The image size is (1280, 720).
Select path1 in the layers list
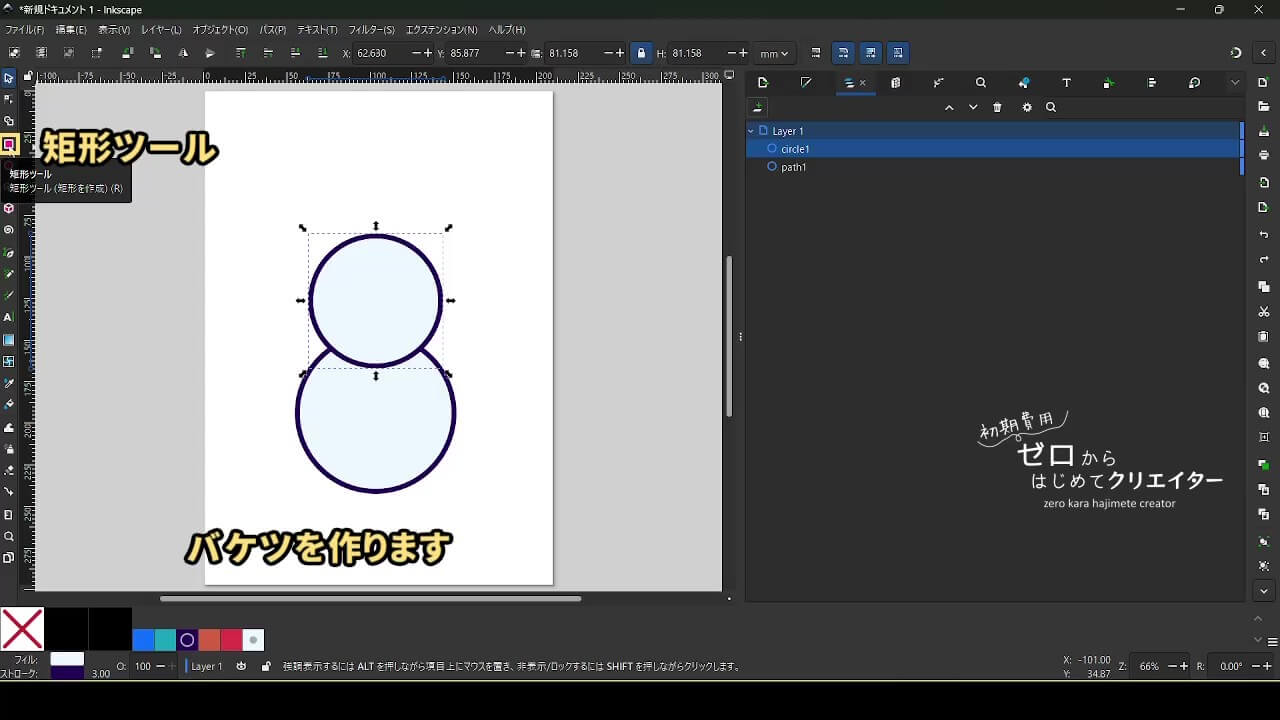pyautogui.click(x=794, y=167)
